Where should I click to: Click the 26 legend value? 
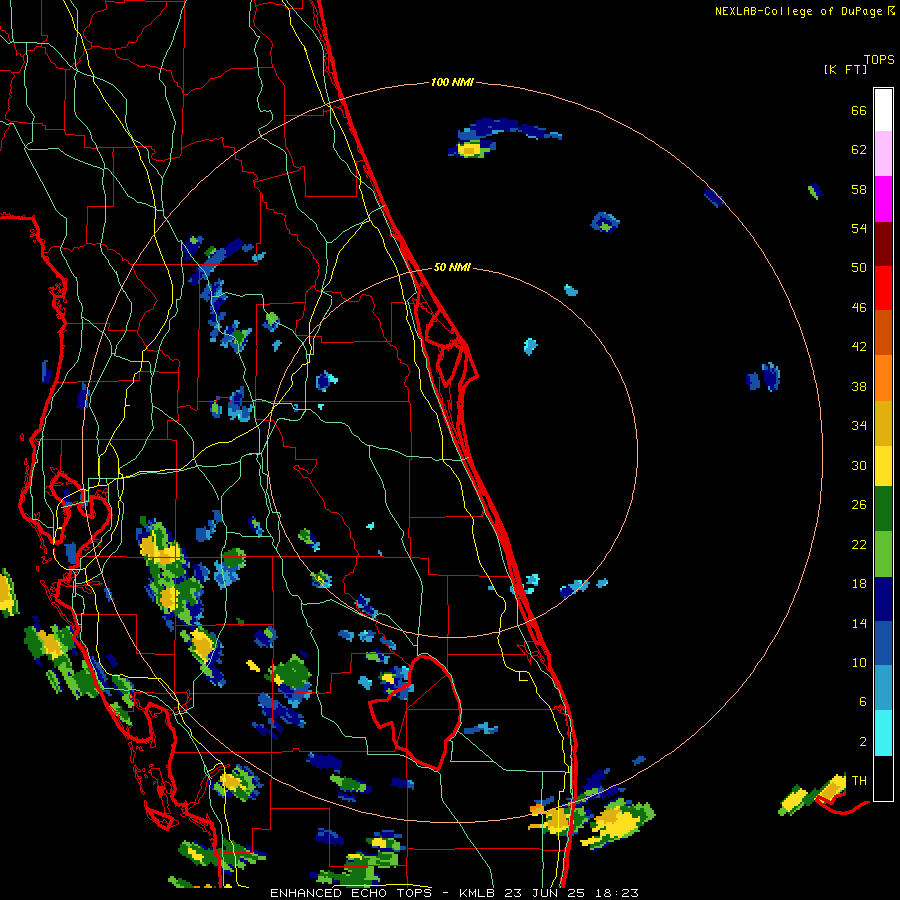(859, 505)
